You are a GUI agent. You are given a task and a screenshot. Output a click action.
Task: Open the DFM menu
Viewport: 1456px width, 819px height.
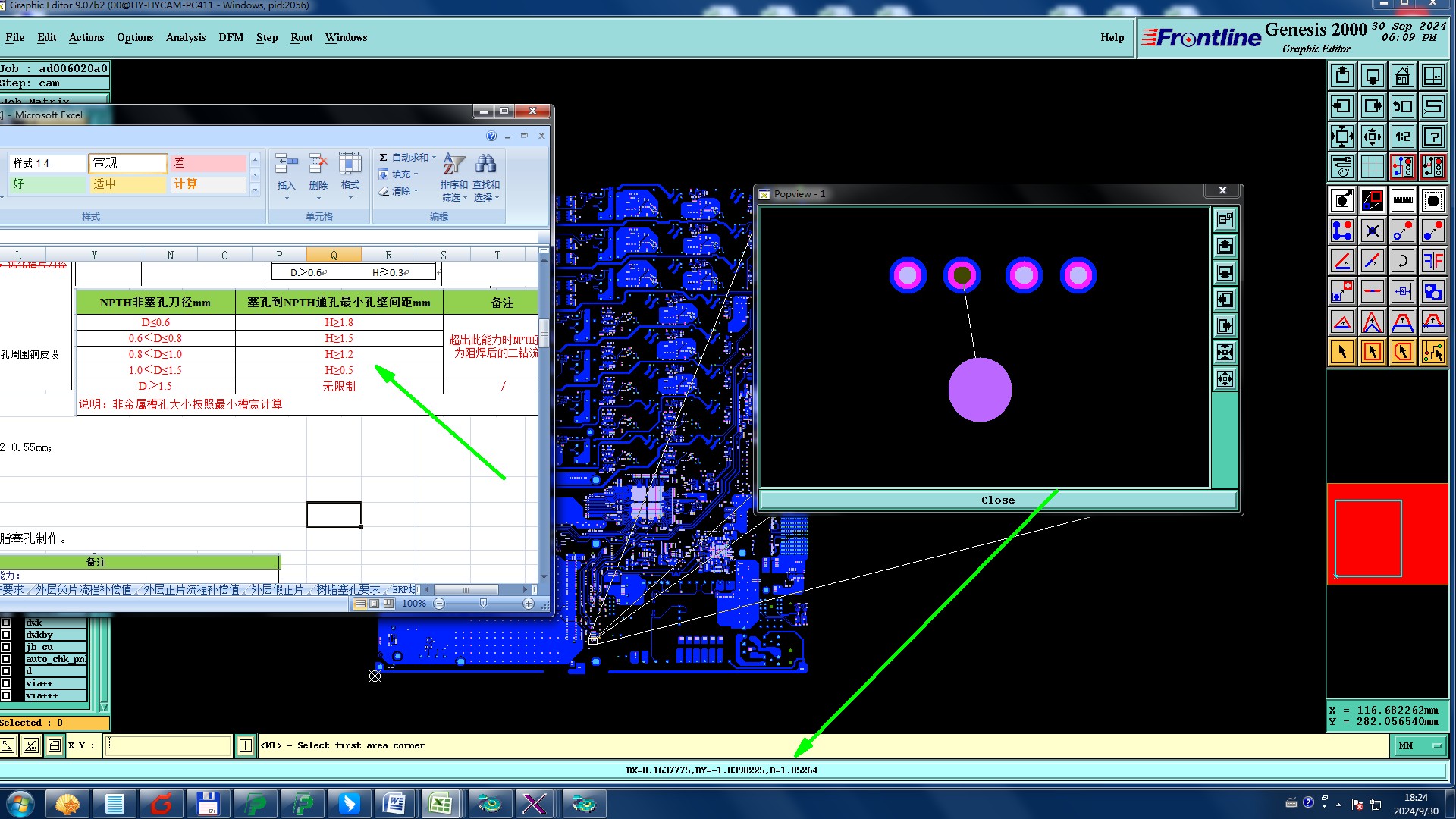(231, 37)
